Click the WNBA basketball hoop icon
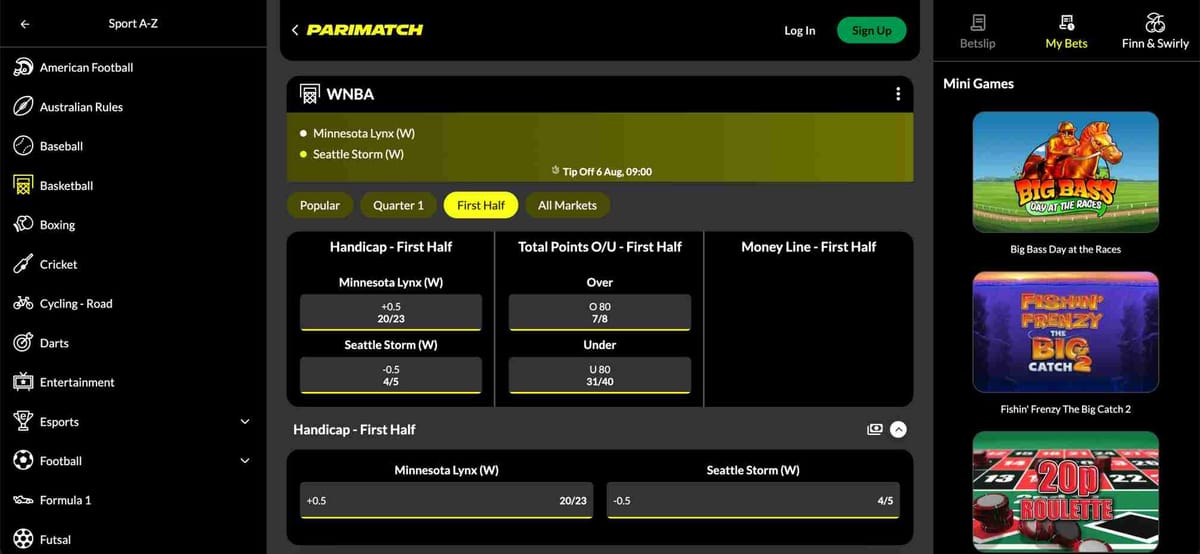The height and width of the screenshot is (554, 1200). pyautogui.click(x=309, y=94)
